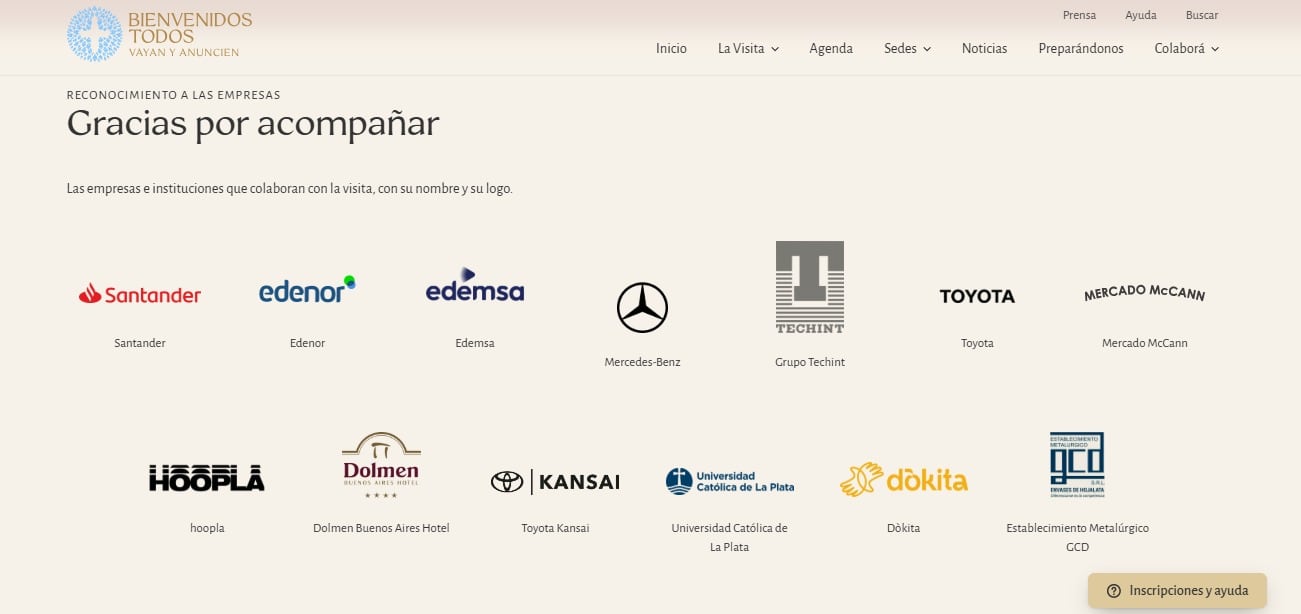Screen dimensions: 1301x614
Task: Click the Universidad Católica de La Plata logo
Action: [x=730, y=481]
